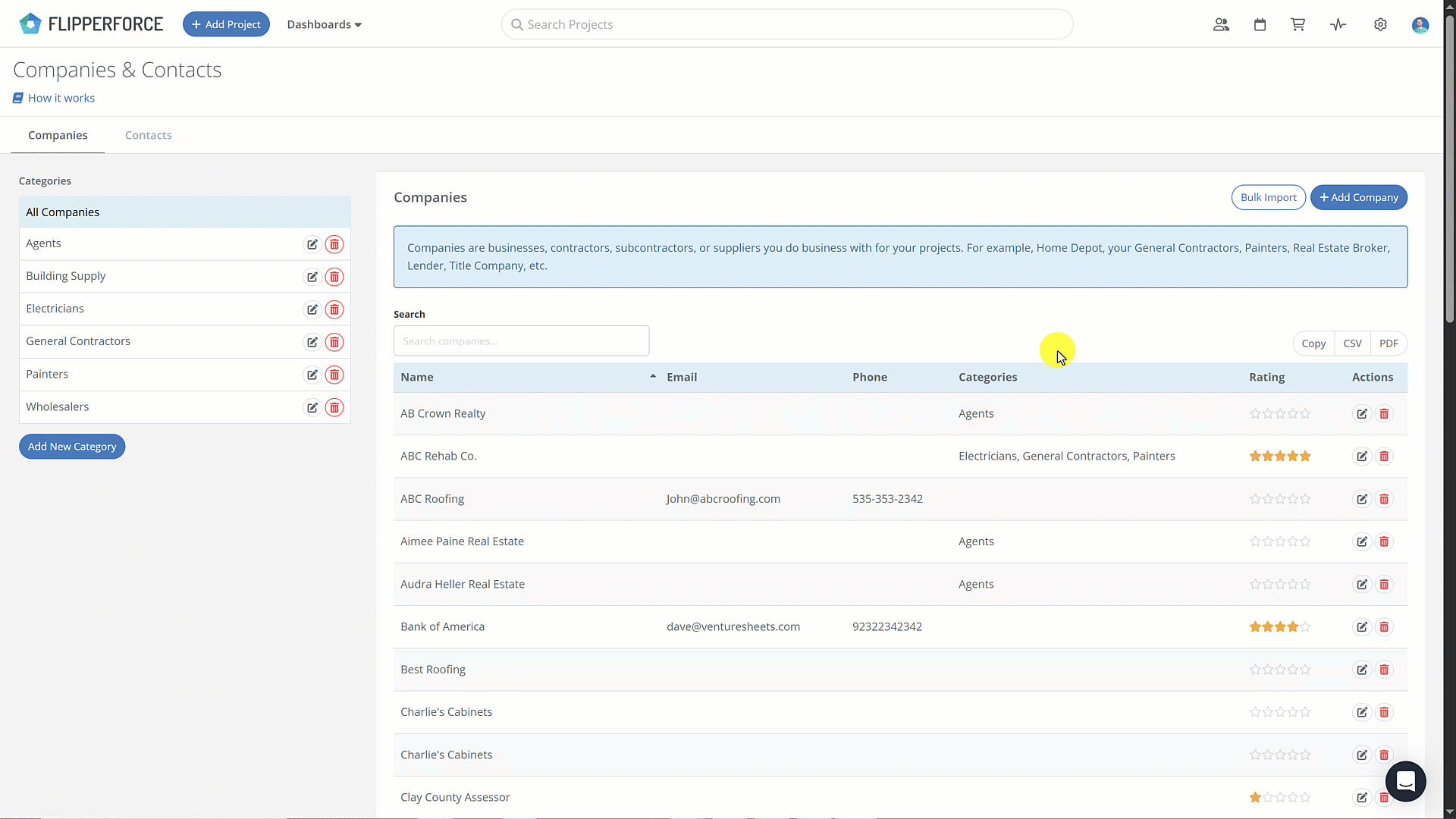Edit the Electricians category
Image resolution: width=1456 pixels, height=819 pixels.
312,309
